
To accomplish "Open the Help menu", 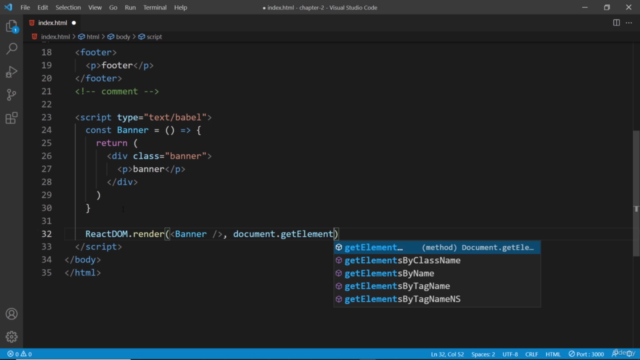I will coord(180,7).
